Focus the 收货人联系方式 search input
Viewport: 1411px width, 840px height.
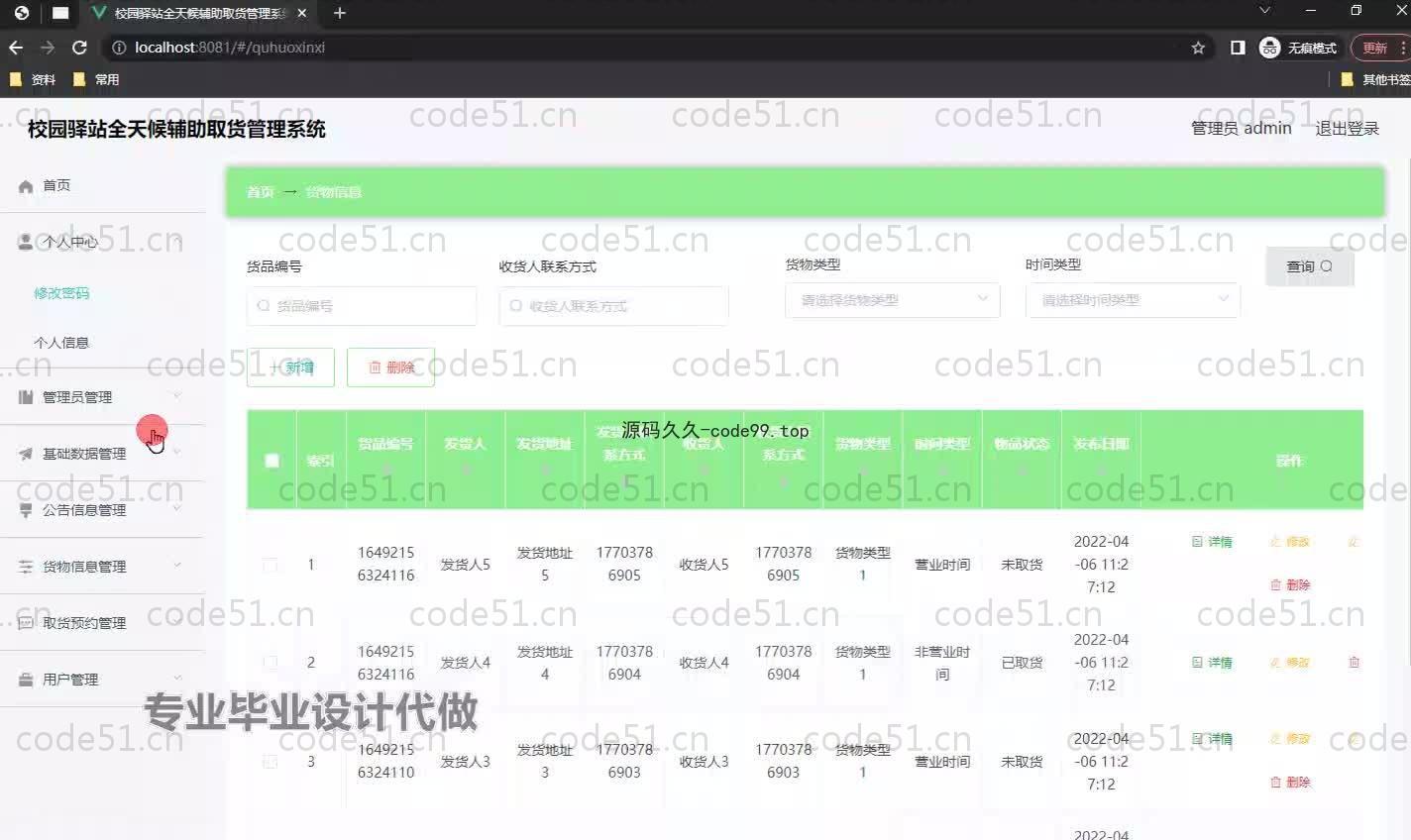[x=614, y=306]
